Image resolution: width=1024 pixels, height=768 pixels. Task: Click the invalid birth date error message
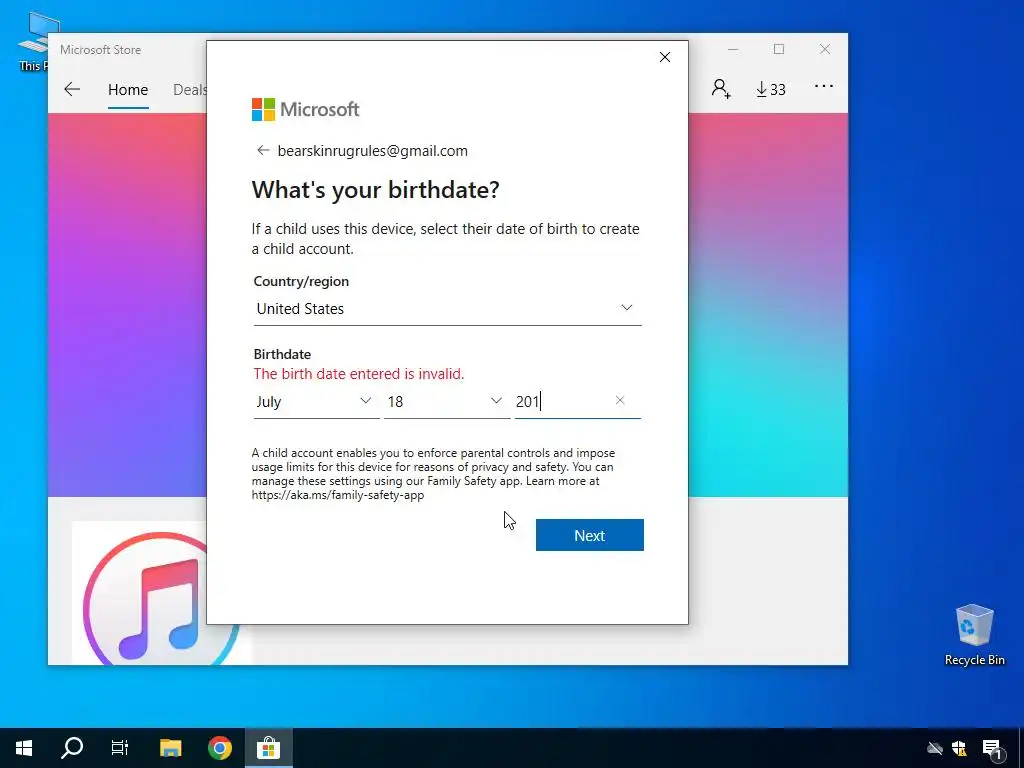click(x=359, y=374)
